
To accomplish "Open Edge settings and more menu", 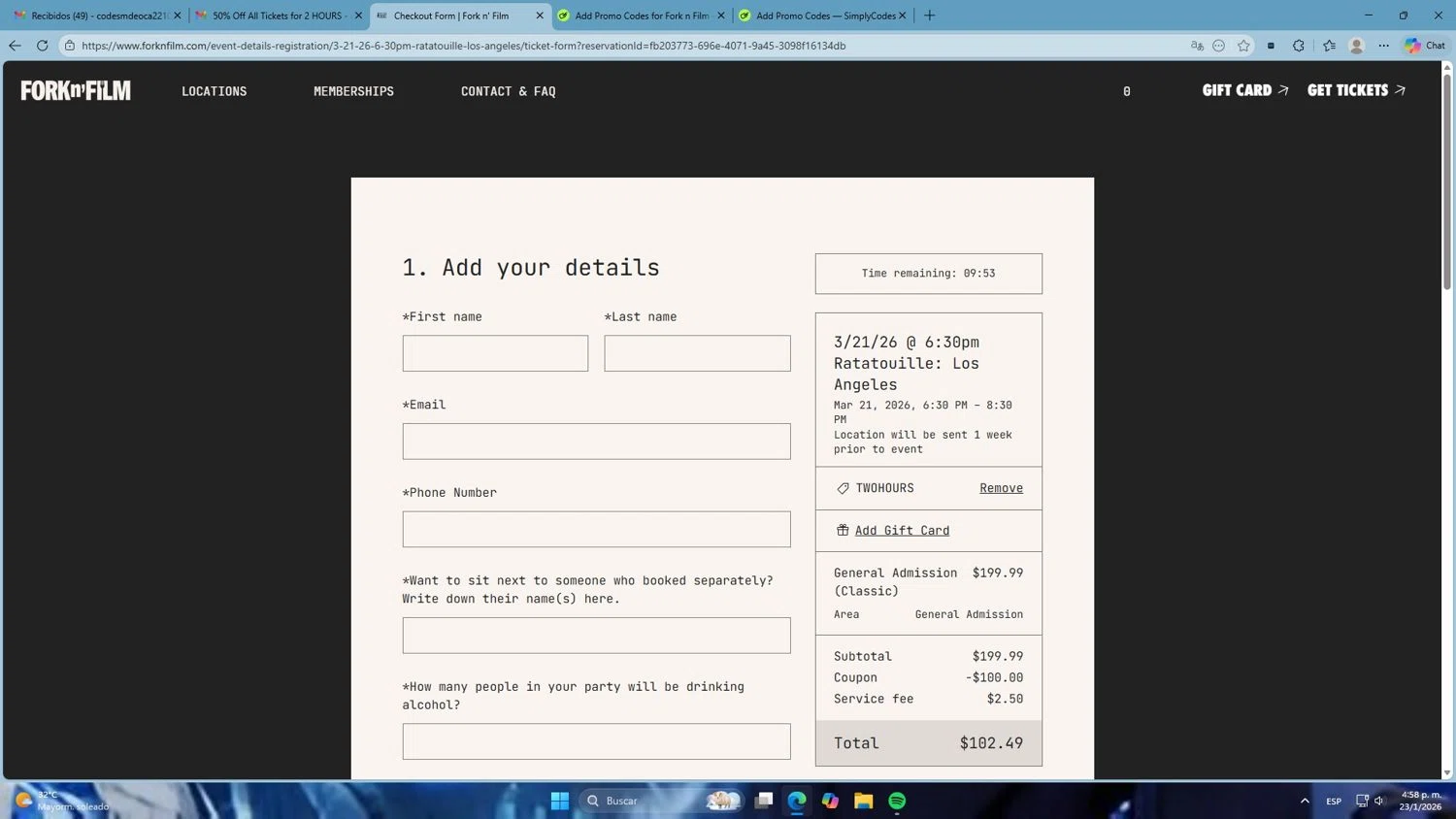I will pyautogui.click(x=1384, y=46).
